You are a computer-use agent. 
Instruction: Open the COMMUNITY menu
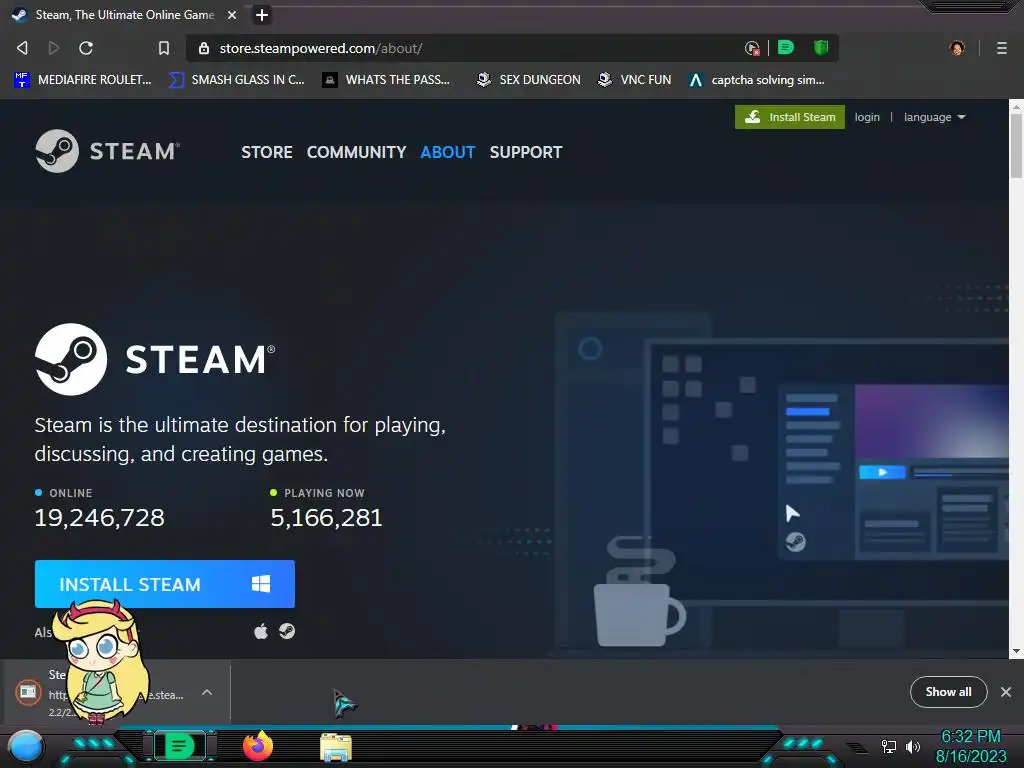click(x=357, y=152)
